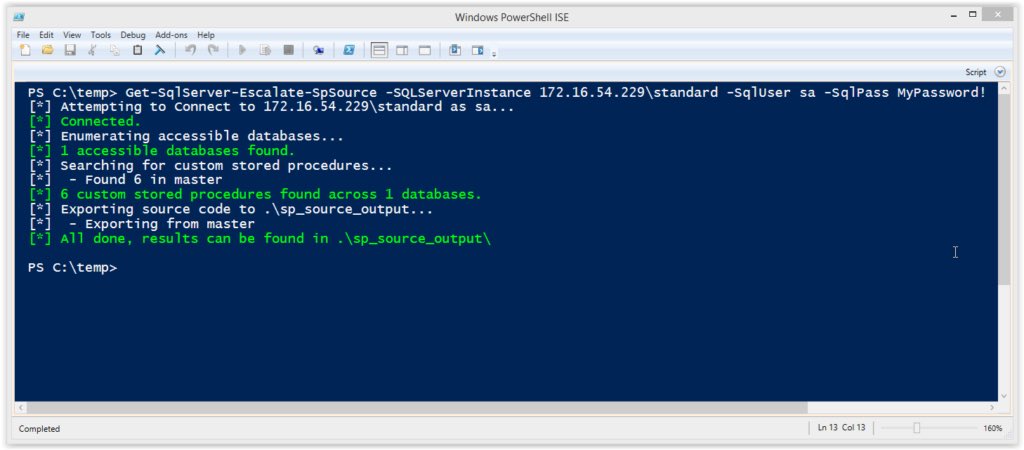Viewport: 1024px width, 450px height.
Task: Click 'Ln 13 Col 13' status indicator
Action: 841,428
